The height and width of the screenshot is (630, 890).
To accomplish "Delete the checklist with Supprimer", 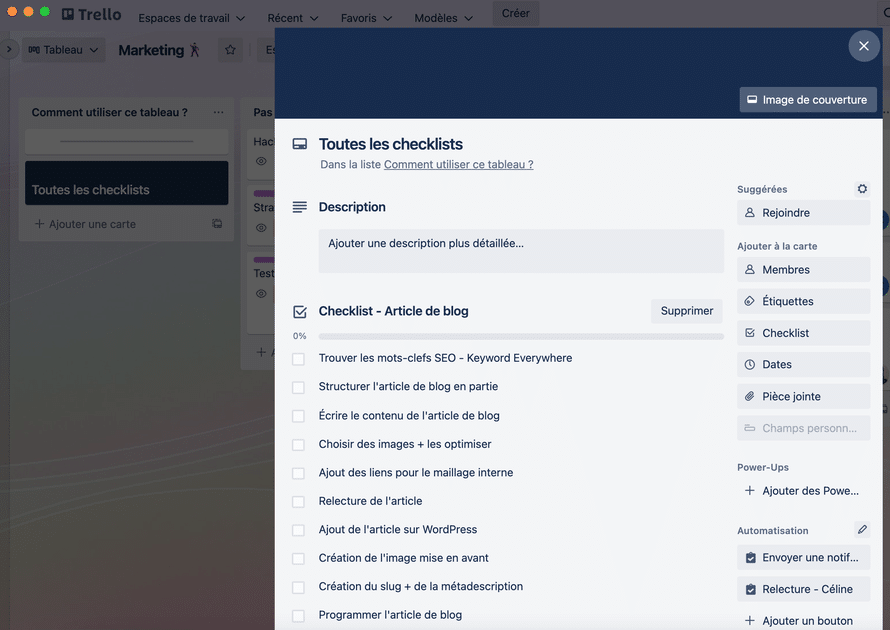I will point(687,311).
